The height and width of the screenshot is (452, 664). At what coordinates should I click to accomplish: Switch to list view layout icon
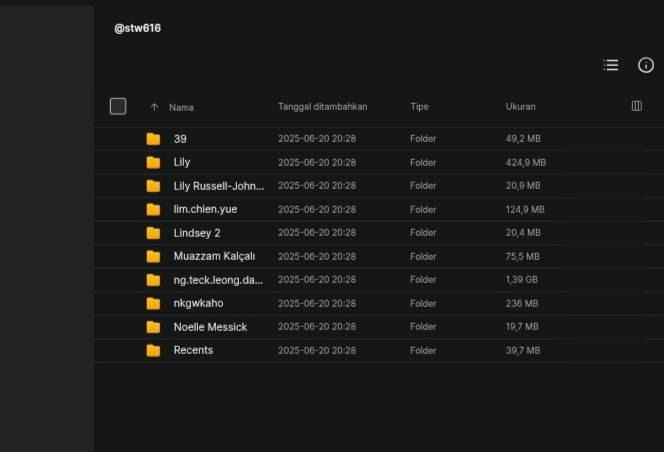tap(611, 65)
